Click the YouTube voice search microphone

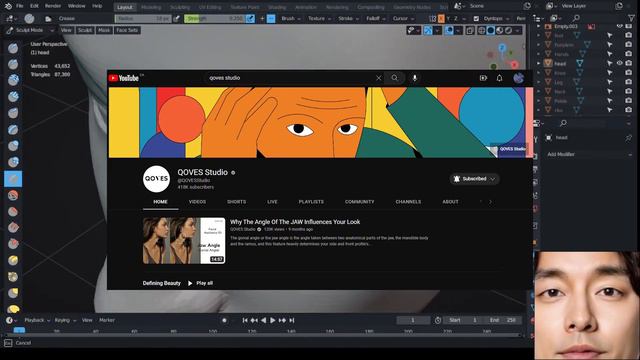click(x=415, y=78)
